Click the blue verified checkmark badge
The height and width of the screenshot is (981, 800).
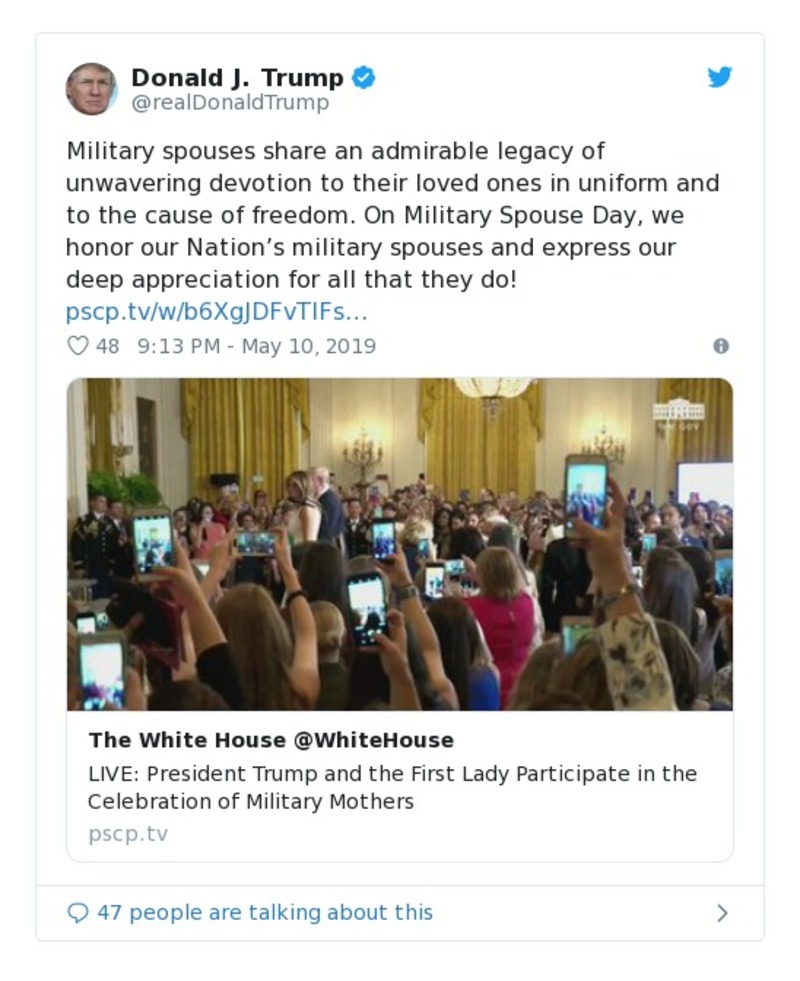click(x=364, y=78)
